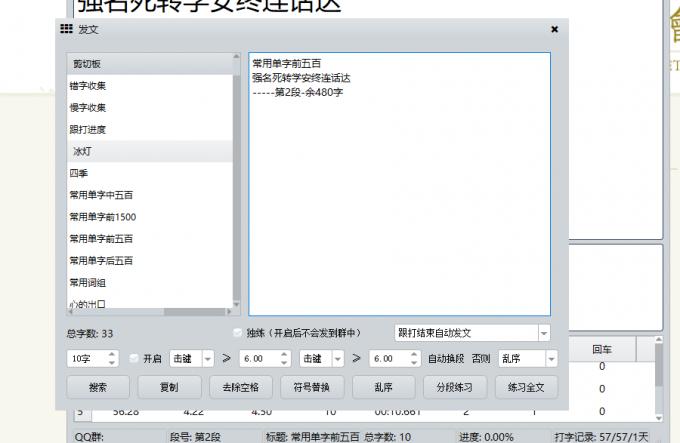The width and height of the screenshot is (680, 443).
Task: Toggle the 开启 checkbox
Action: pyautogui.click(x=134, y=358)
